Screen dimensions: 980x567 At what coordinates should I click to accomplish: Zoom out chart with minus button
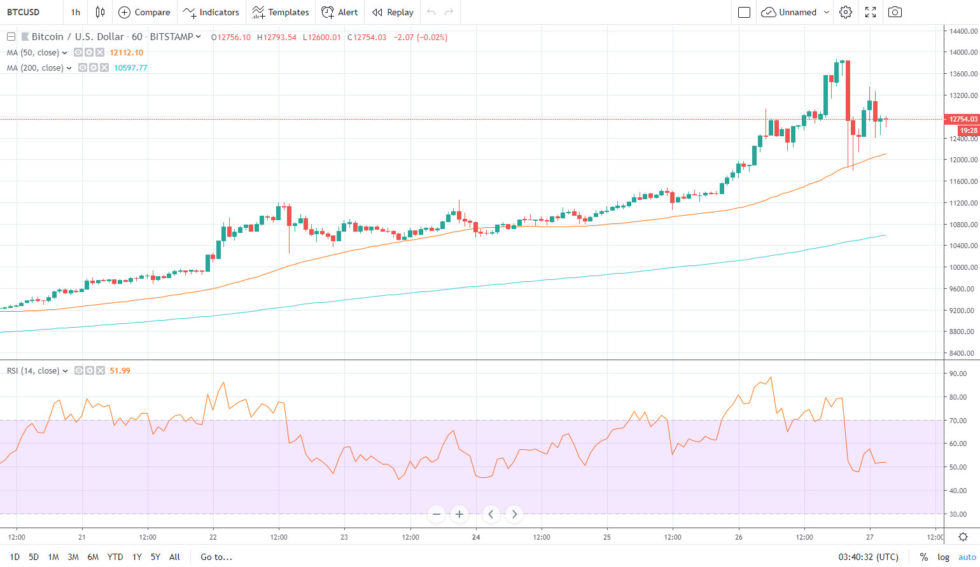436,514
